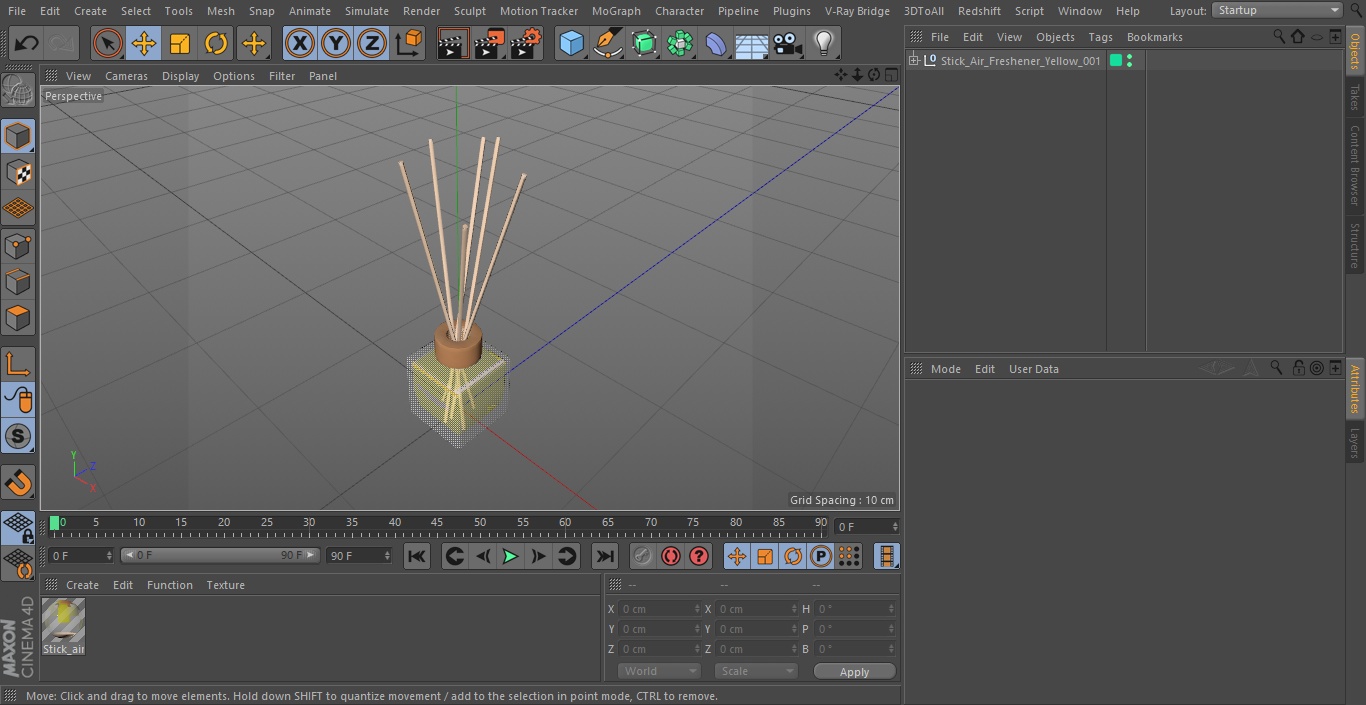Open Attributes User Data menu
This screenshot has width=1366, height=705.
coord(1033,369)
